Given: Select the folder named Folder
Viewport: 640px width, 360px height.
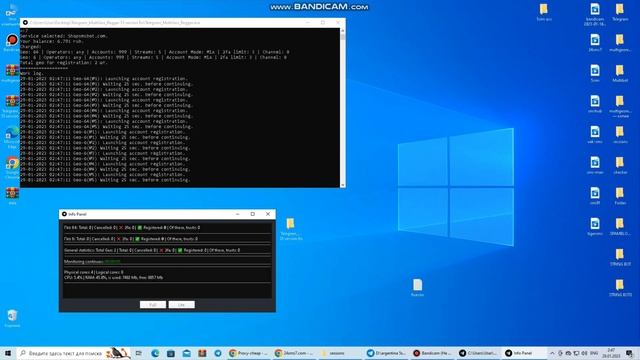Looking at the screenshot, I should click(620, 196).
